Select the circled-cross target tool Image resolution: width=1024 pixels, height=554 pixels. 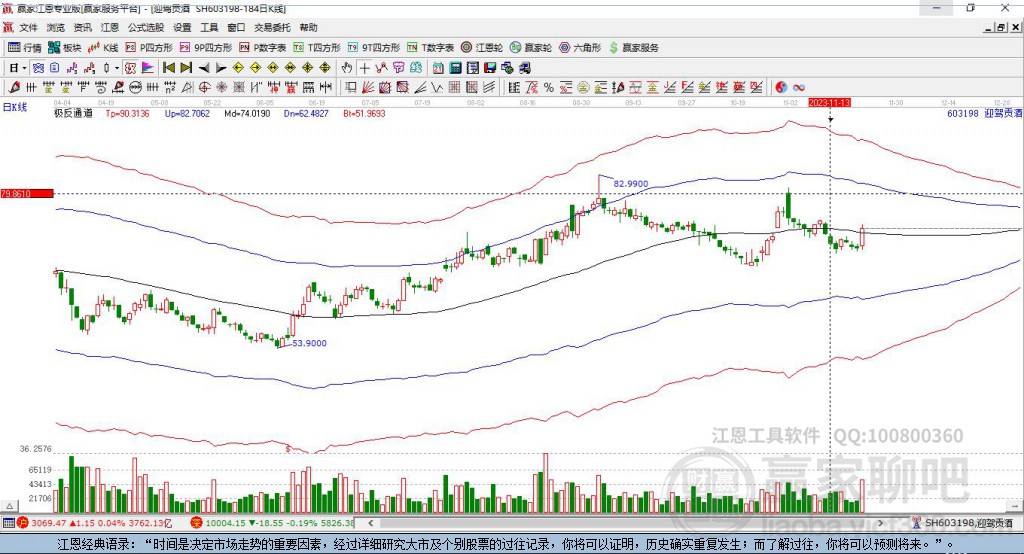[204, 88]
